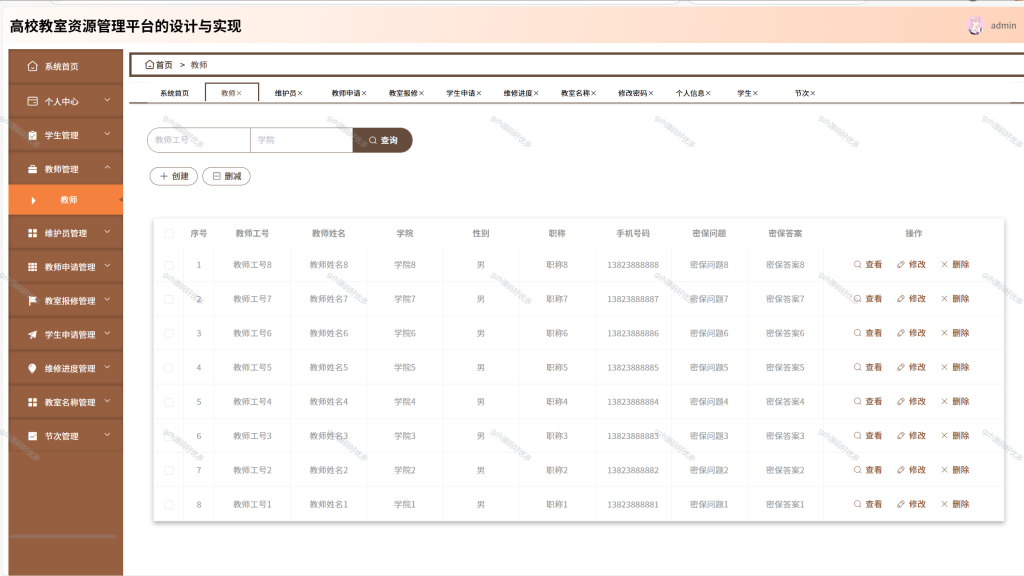The width and height of the screenshot is (1024, 576).
Task: Close the 教室报修 tab
Action: pyautogui.click(x=421, y=93)
